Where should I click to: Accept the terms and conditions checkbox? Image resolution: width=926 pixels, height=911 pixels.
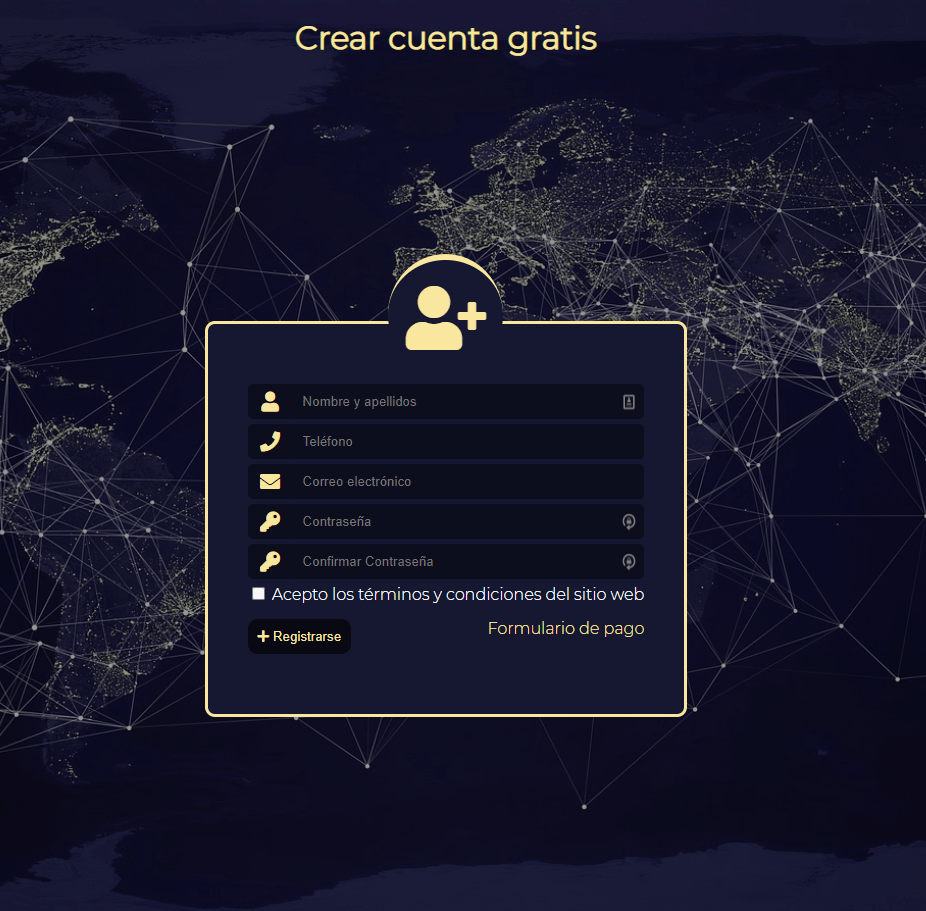[x=258, y=593]
